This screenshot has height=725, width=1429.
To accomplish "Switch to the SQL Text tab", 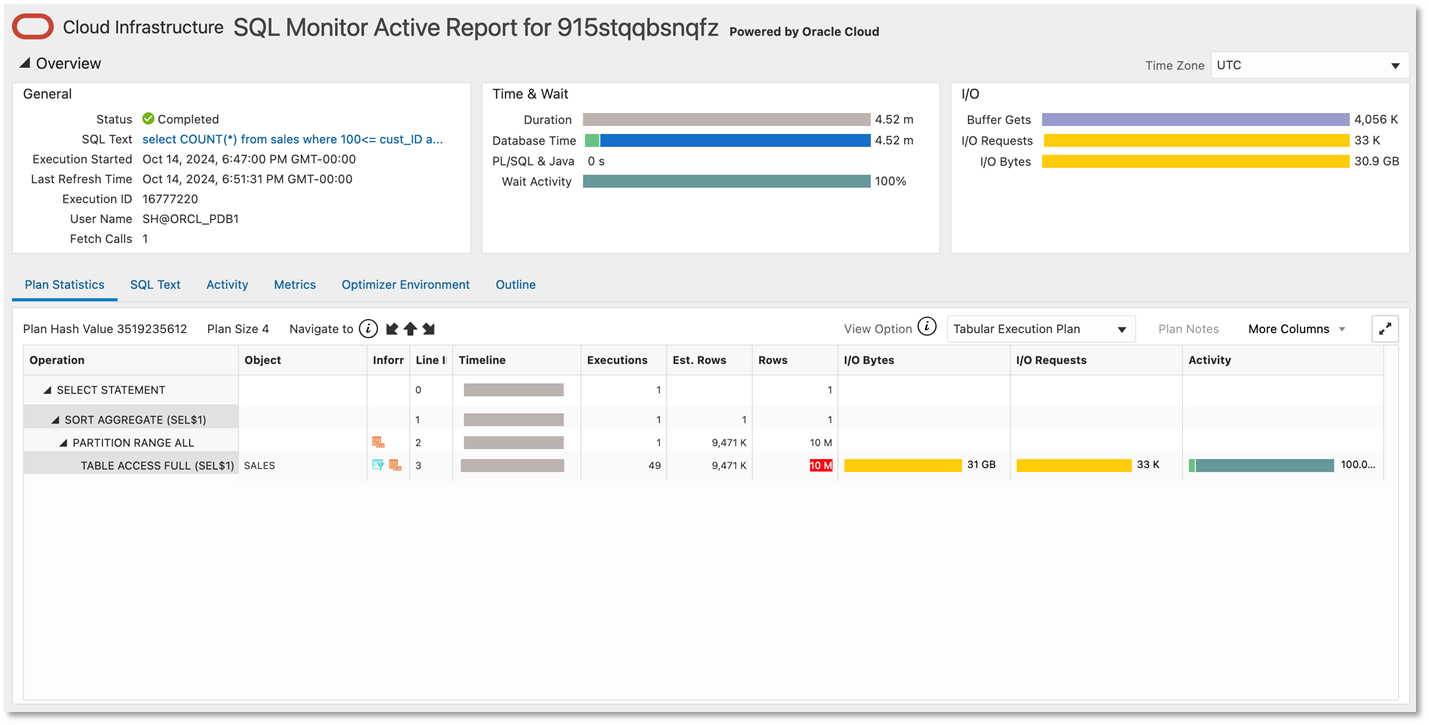I will (155, 284).
